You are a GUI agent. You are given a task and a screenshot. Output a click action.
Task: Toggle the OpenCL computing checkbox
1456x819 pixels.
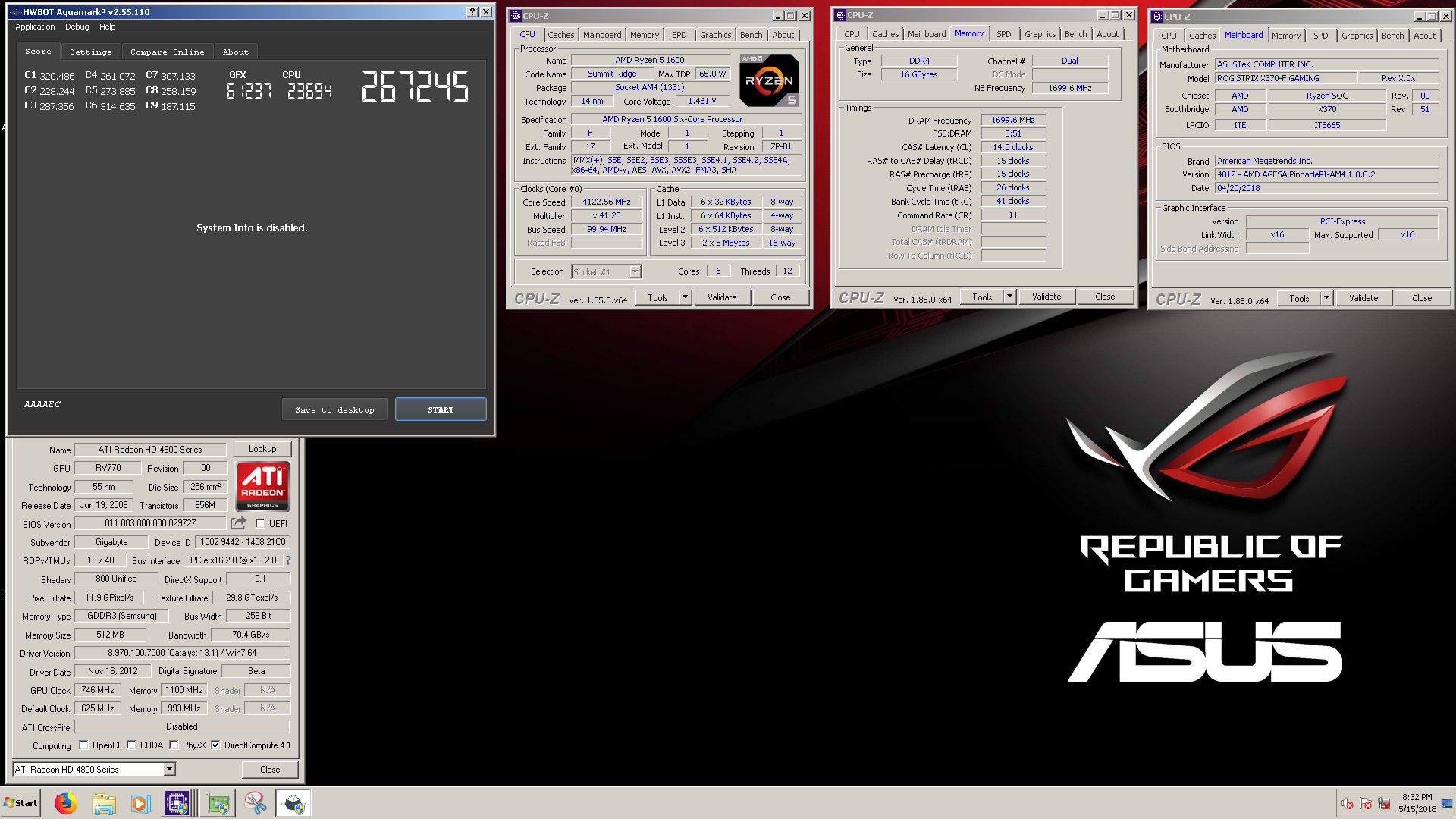83,745
